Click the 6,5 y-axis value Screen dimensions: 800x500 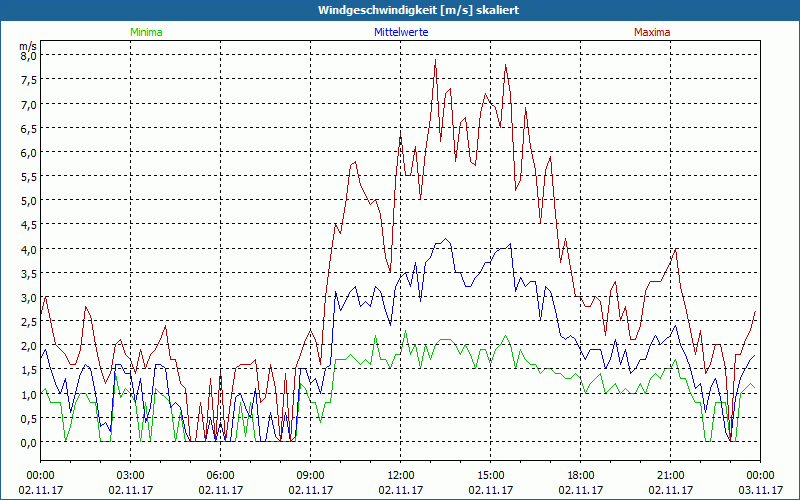pyautogui.click(x=28, y=129)
